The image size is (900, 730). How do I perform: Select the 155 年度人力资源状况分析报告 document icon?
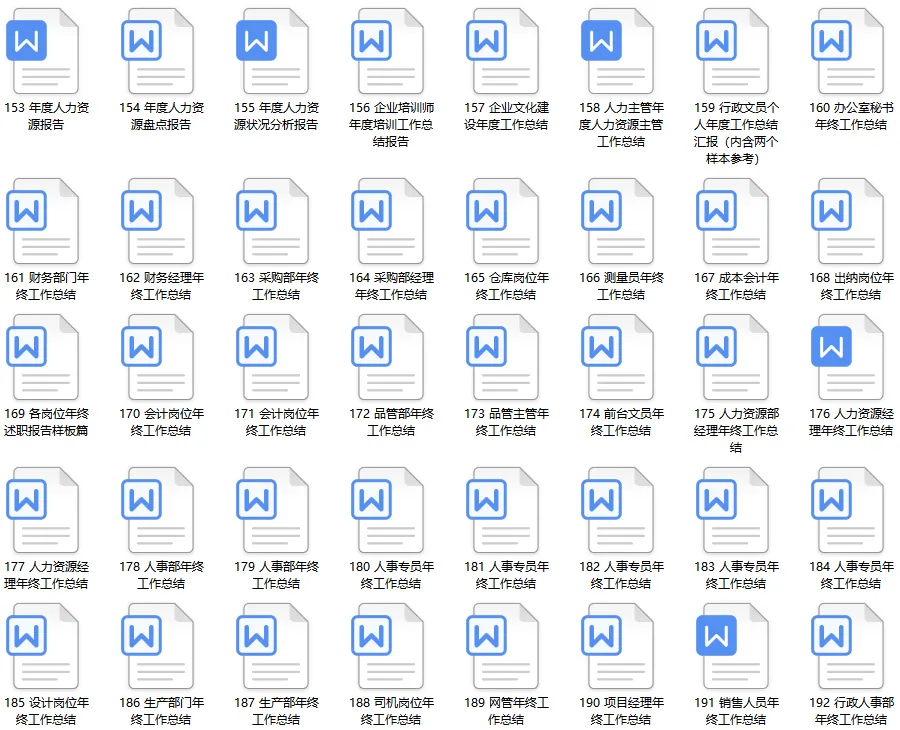[273, 51]
